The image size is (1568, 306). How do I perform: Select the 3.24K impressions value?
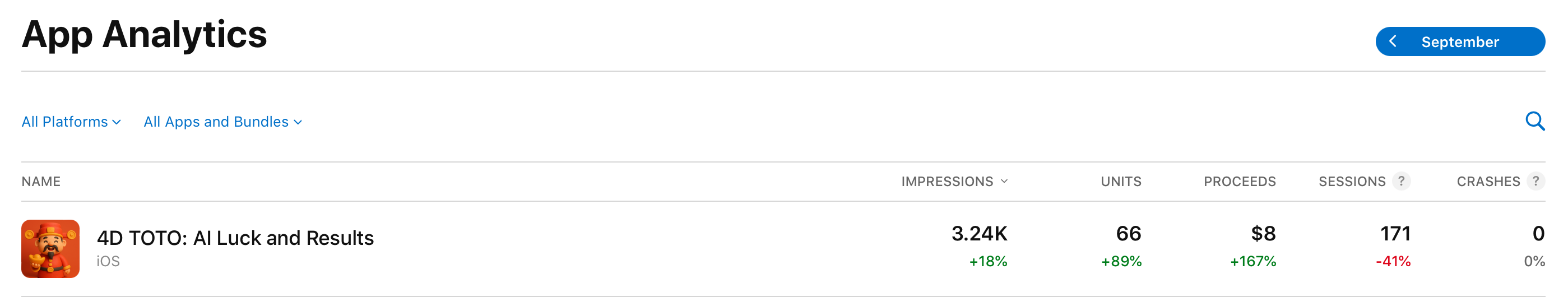click(x=979, y=234)
